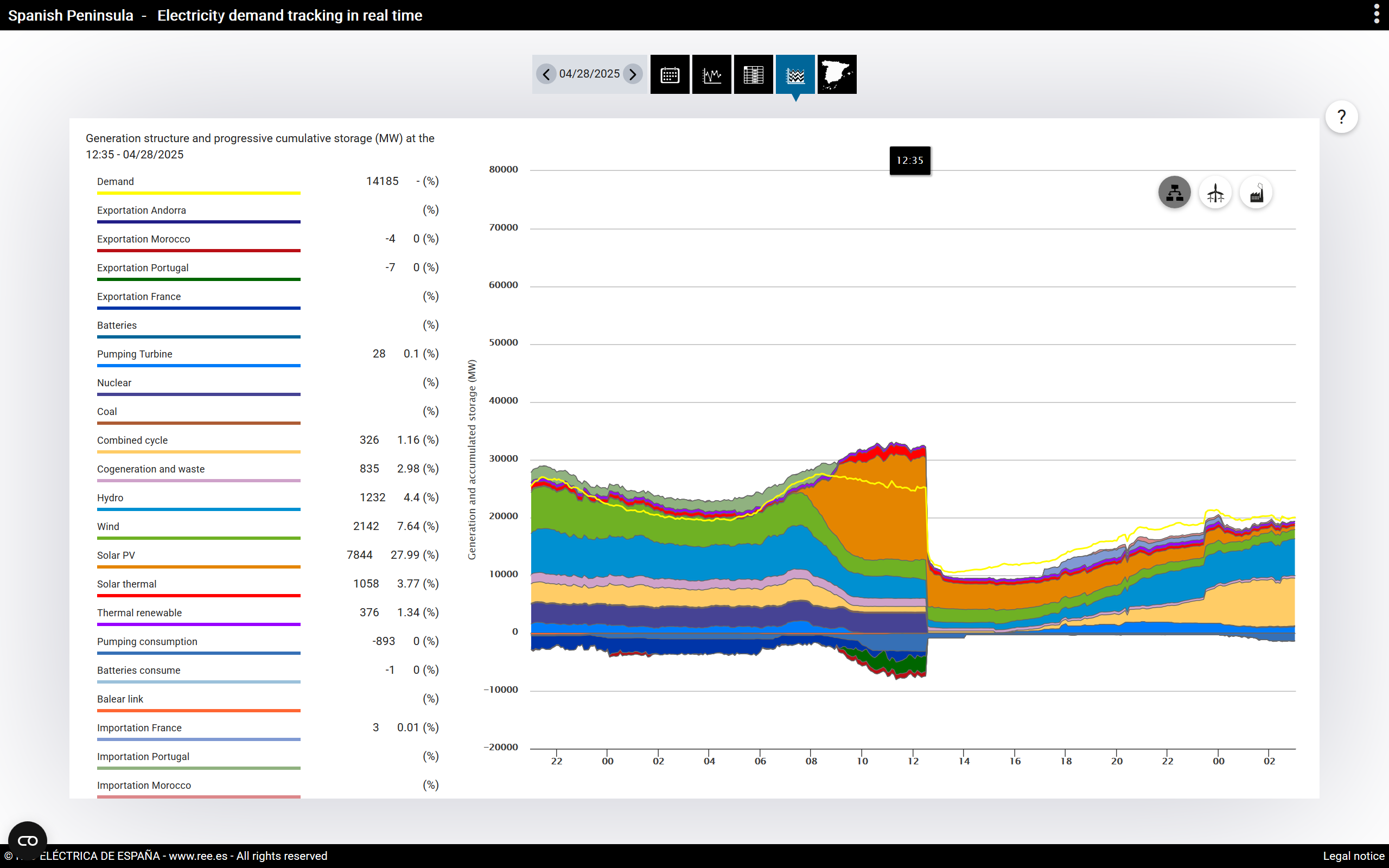Screen dimensions: 1389x868
Task: Switch to the demand line chart view
Action: 712,75
